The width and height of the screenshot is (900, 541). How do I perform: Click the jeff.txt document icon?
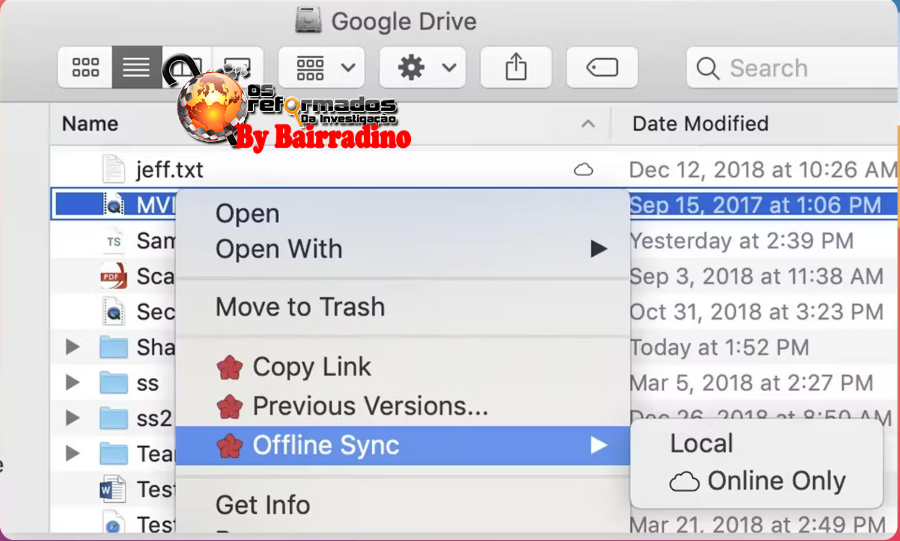113,169
